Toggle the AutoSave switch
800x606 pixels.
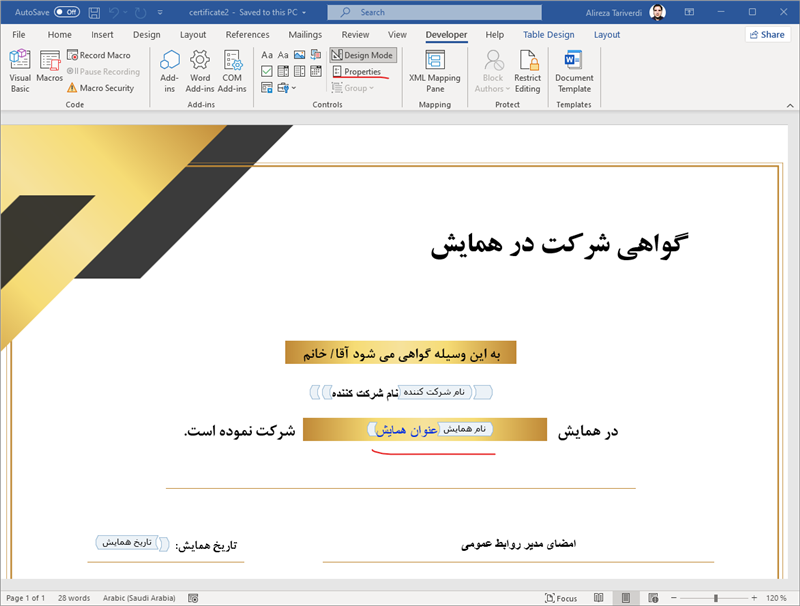66,12
